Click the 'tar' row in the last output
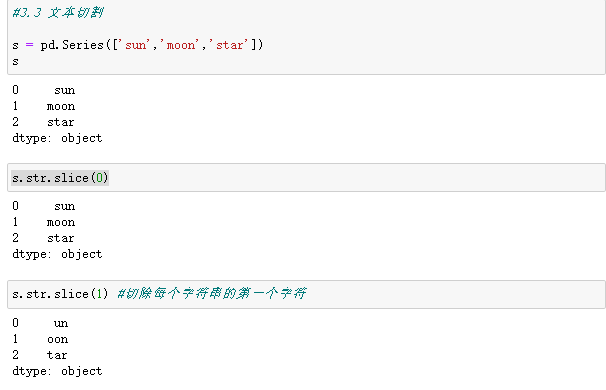The image size is (606, 390). tap(40, 355)
